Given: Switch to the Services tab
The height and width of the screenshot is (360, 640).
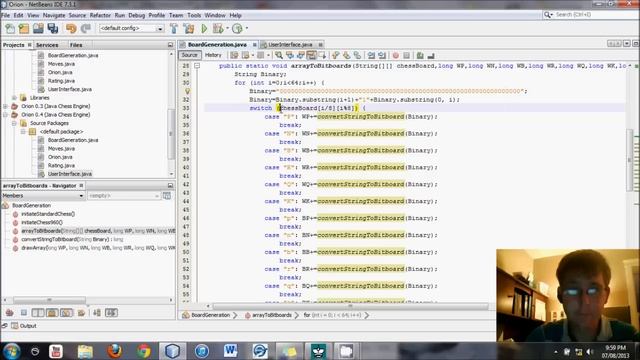Looking at the screenshot, I should (x=47, y=45).
